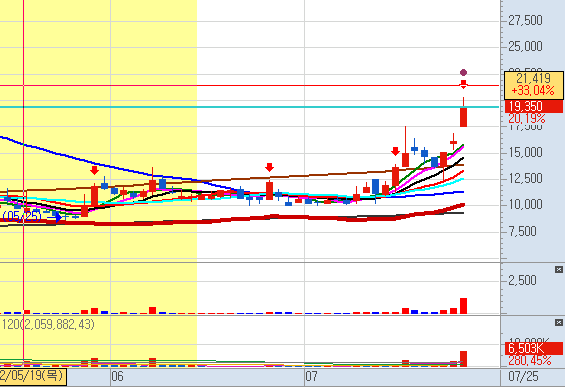Click the 7,500 price axis label

pyautogui.click(x=522, y=231)
